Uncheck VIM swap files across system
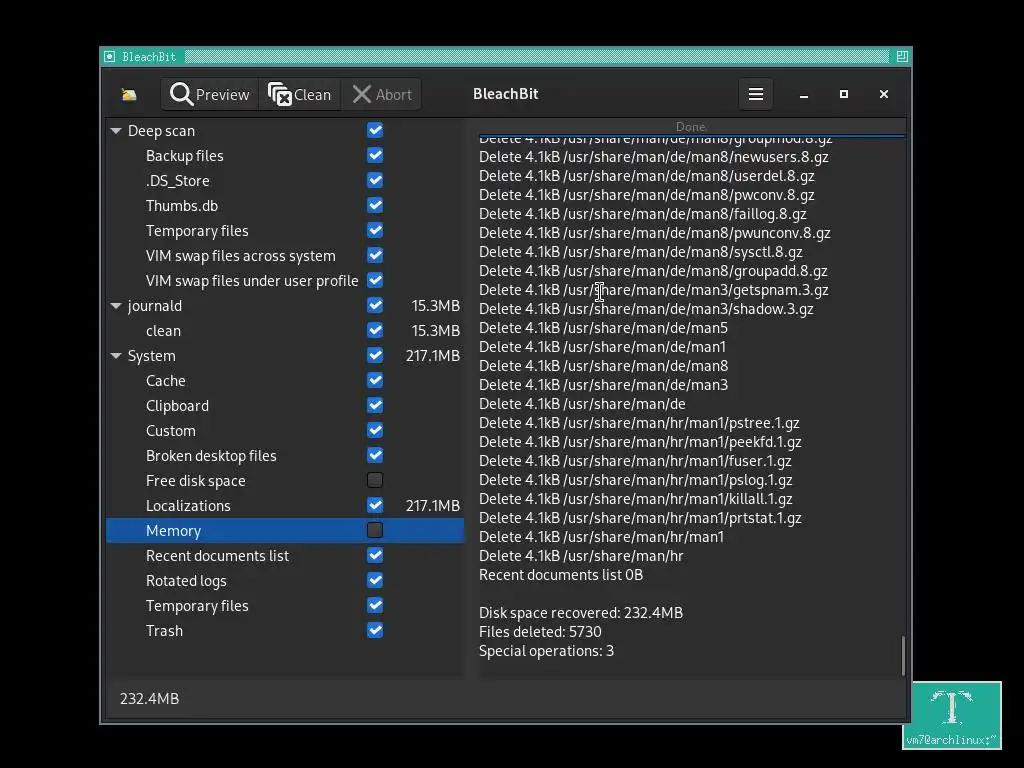Image resolution: width=1024 pixels, height=768 pixels. pyautogui.click(x=375, y=255)
